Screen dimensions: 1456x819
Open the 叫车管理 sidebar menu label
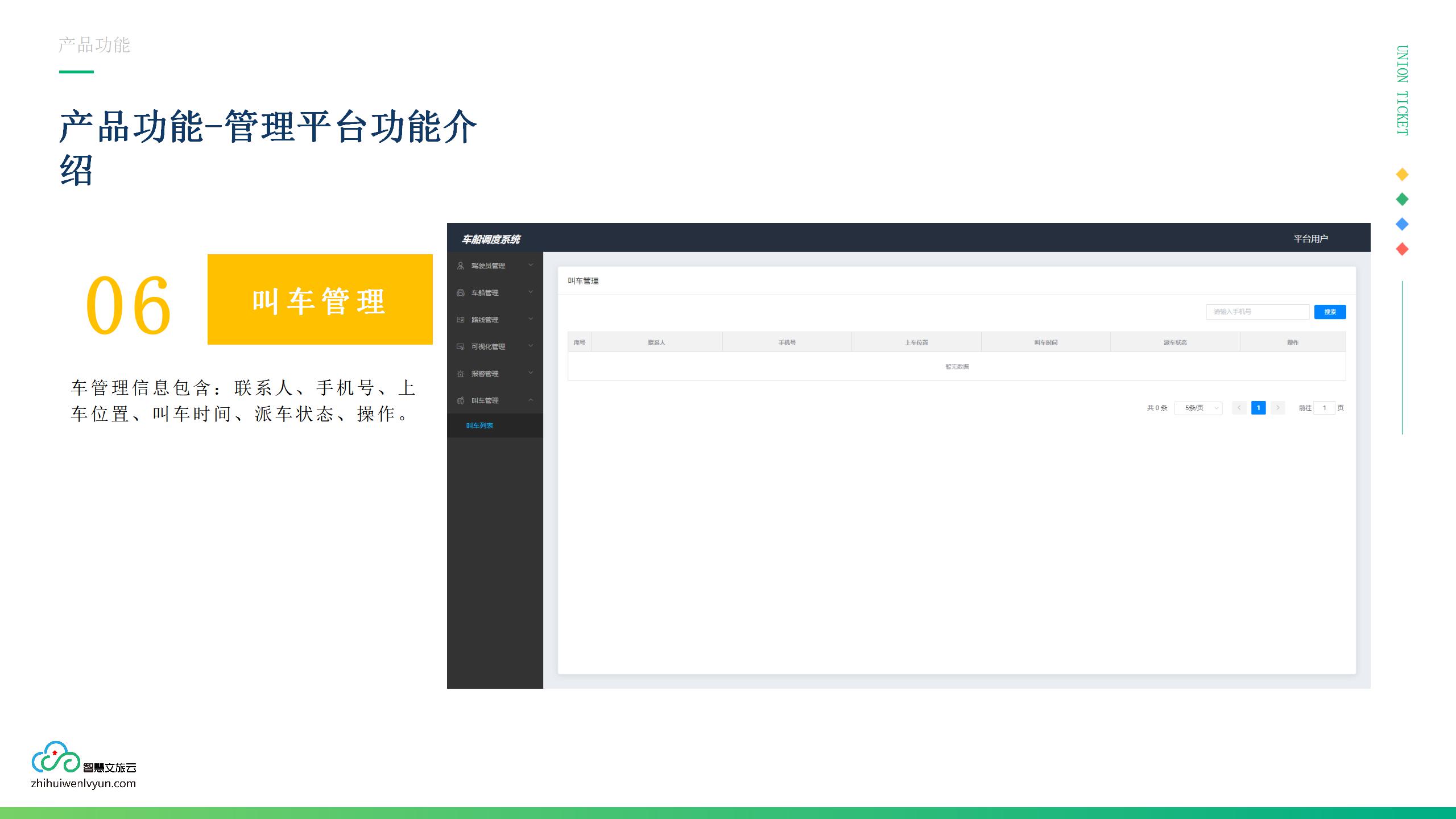(485, 400)
